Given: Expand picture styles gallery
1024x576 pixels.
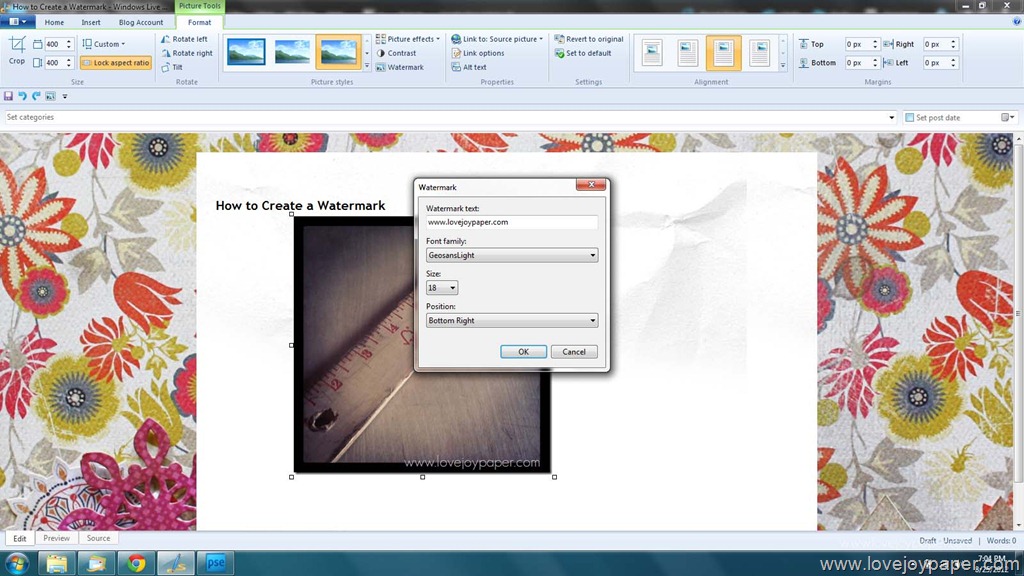Looking at the screenshot, I should (367, 66).
